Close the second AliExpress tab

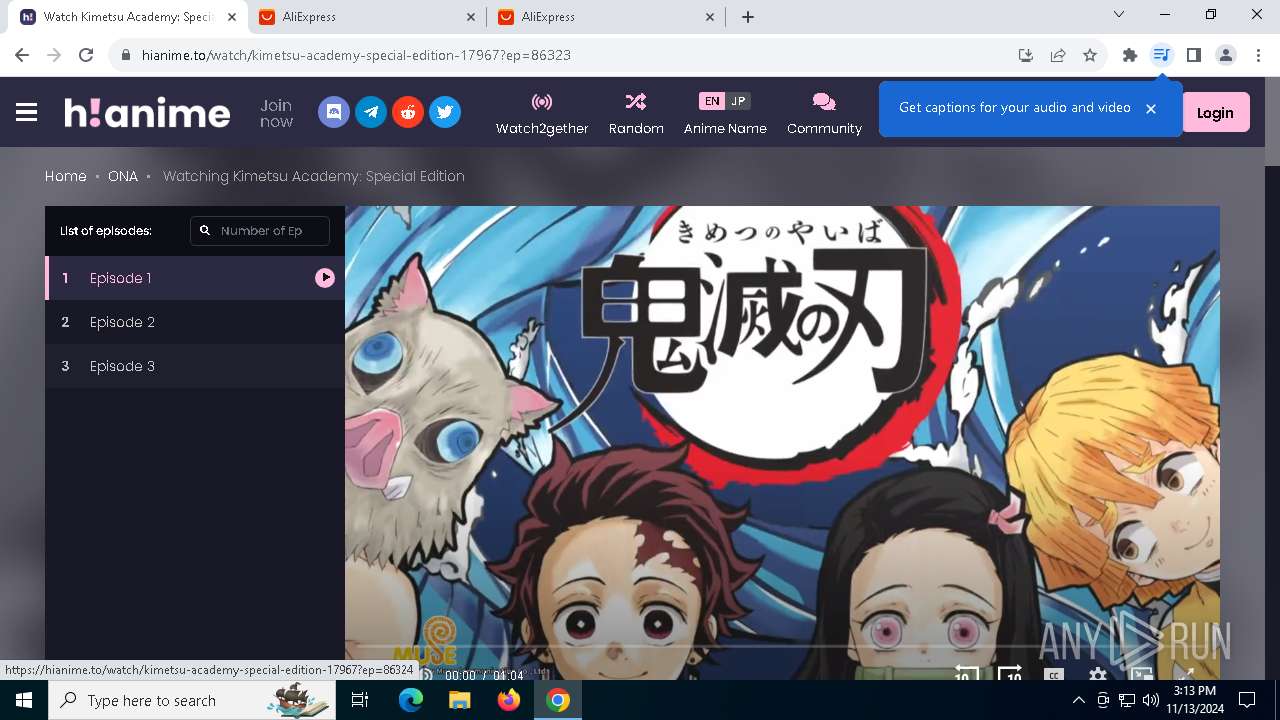pyautogui.click(x=711, y=17)
